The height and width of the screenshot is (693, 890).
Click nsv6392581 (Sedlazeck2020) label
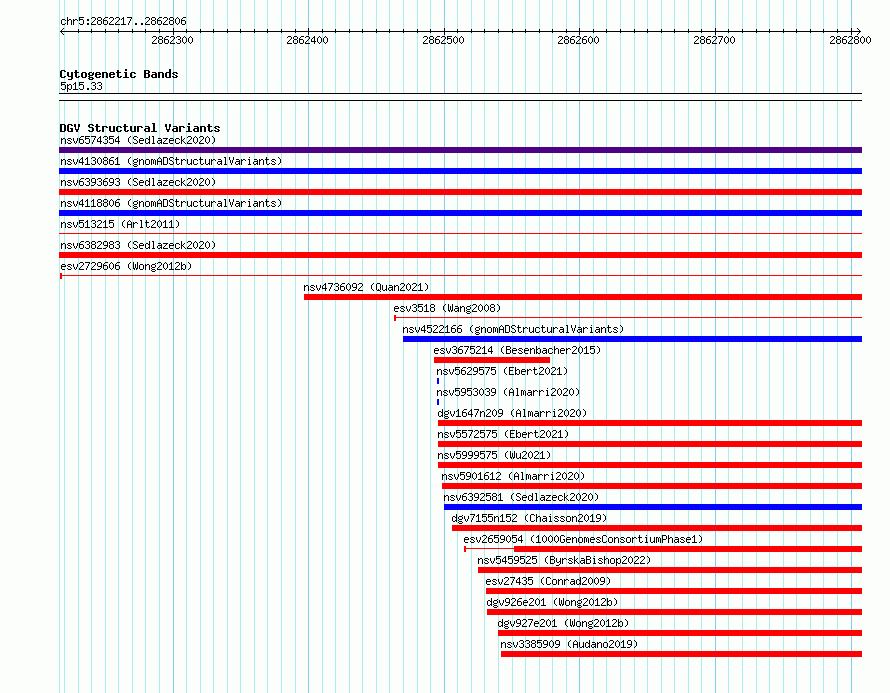(521, 497)
